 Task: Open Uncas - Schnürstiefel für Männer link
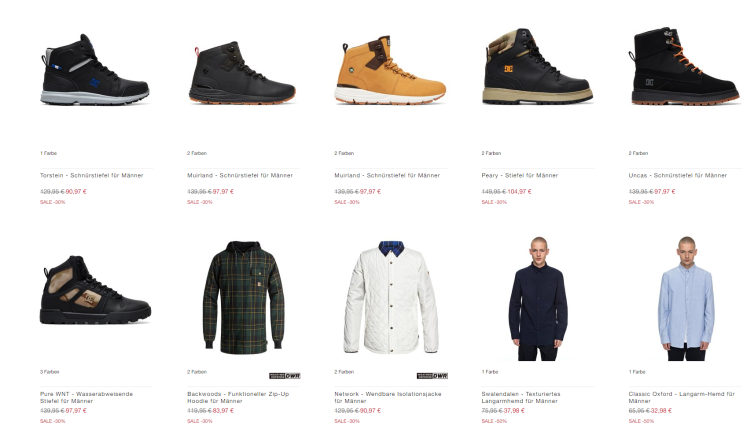pyautogui.click(x=677, y=175)
